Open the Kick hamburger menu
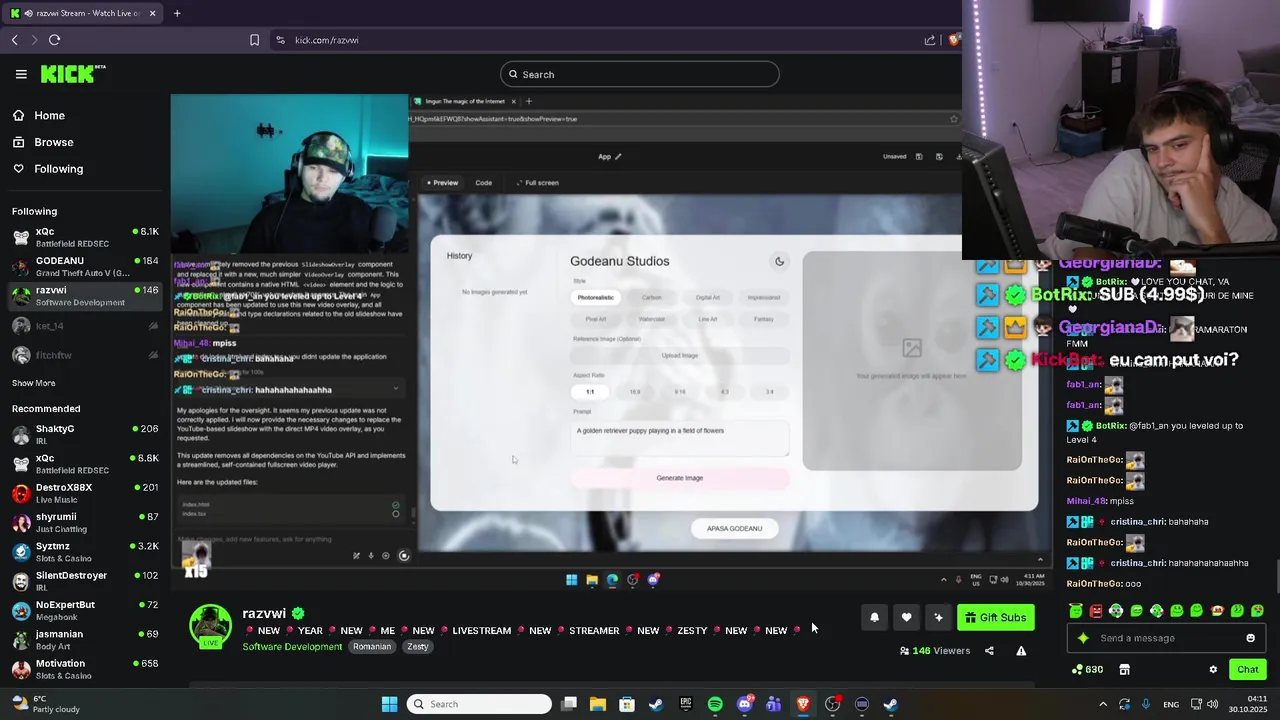Viewport: 1280px width, 720px height. 21,74
